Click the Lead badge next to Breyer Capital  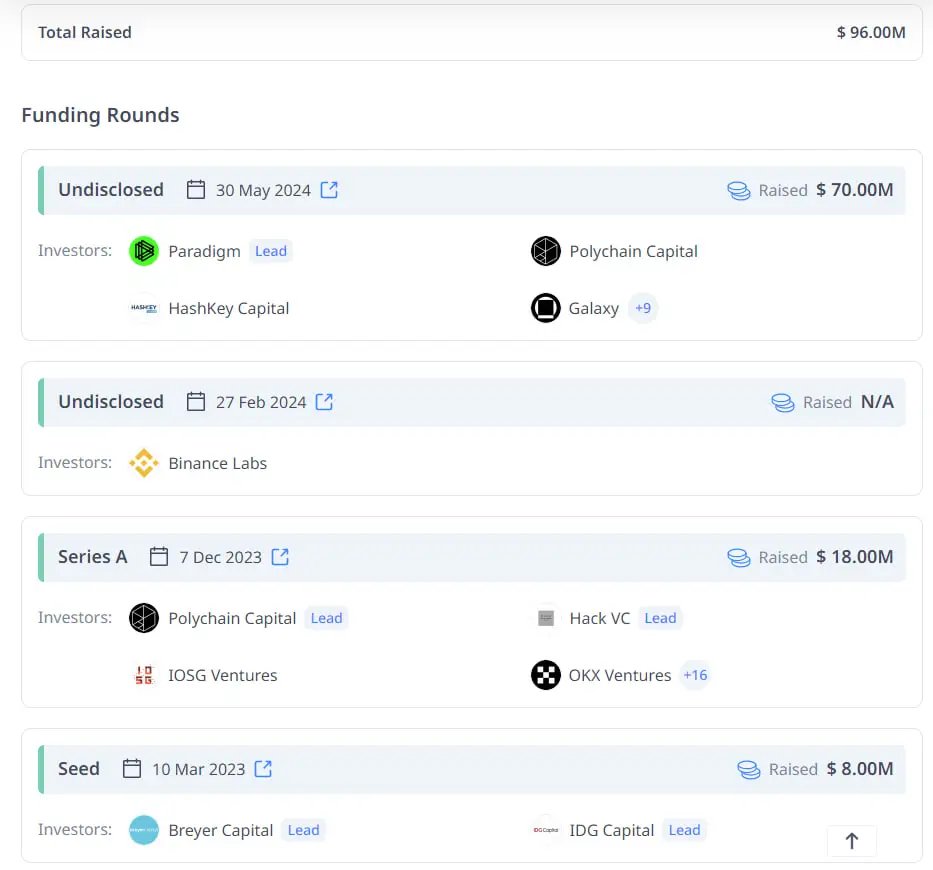pyautogui.click(x=303, y=830)
